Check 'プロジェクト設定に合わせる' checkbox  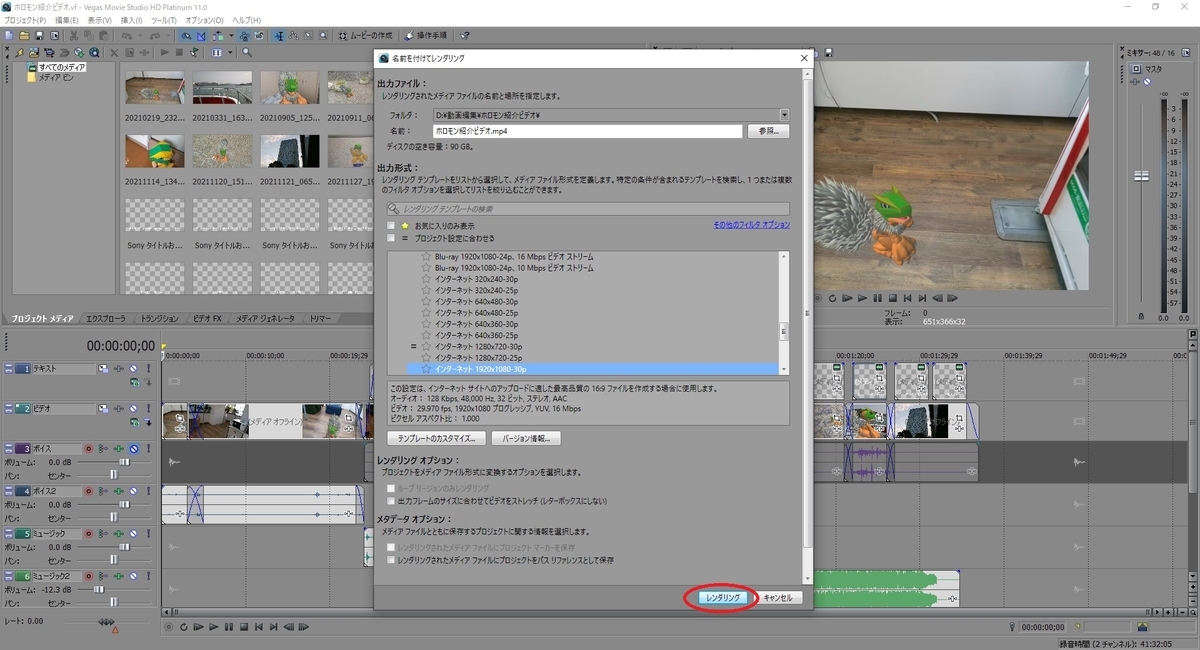pos(391,238)
